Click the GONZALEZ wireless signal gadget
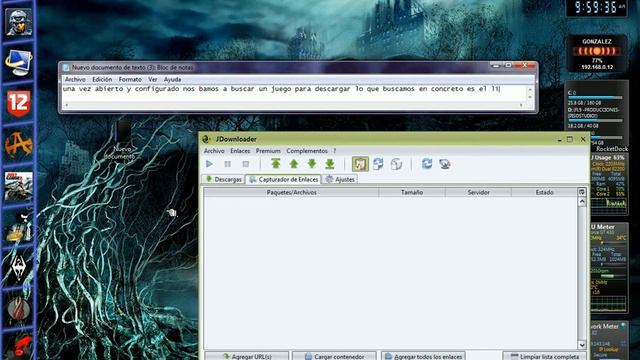640x360 pixels. pyautogui.click(x=596, y=53)
